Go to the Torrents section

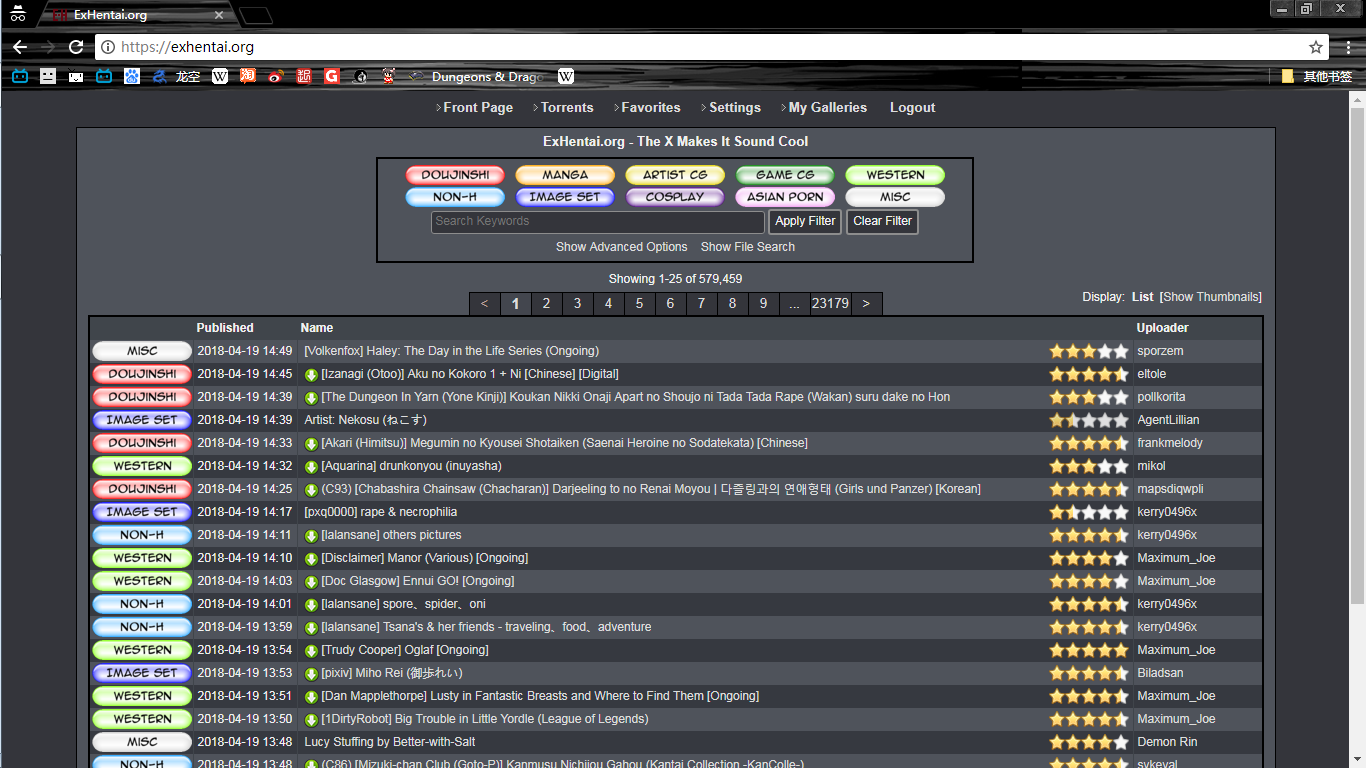[567, 108]
